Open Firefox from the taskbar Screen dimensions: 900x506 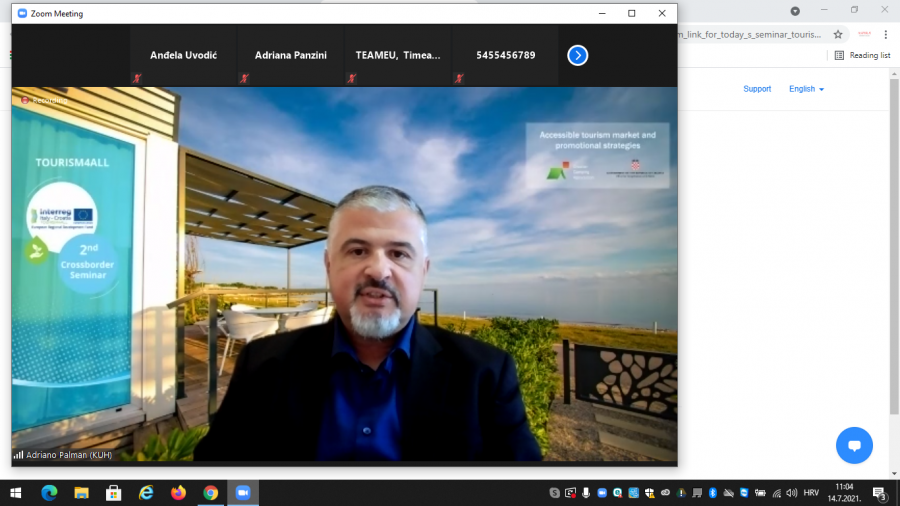click(178, 493)
